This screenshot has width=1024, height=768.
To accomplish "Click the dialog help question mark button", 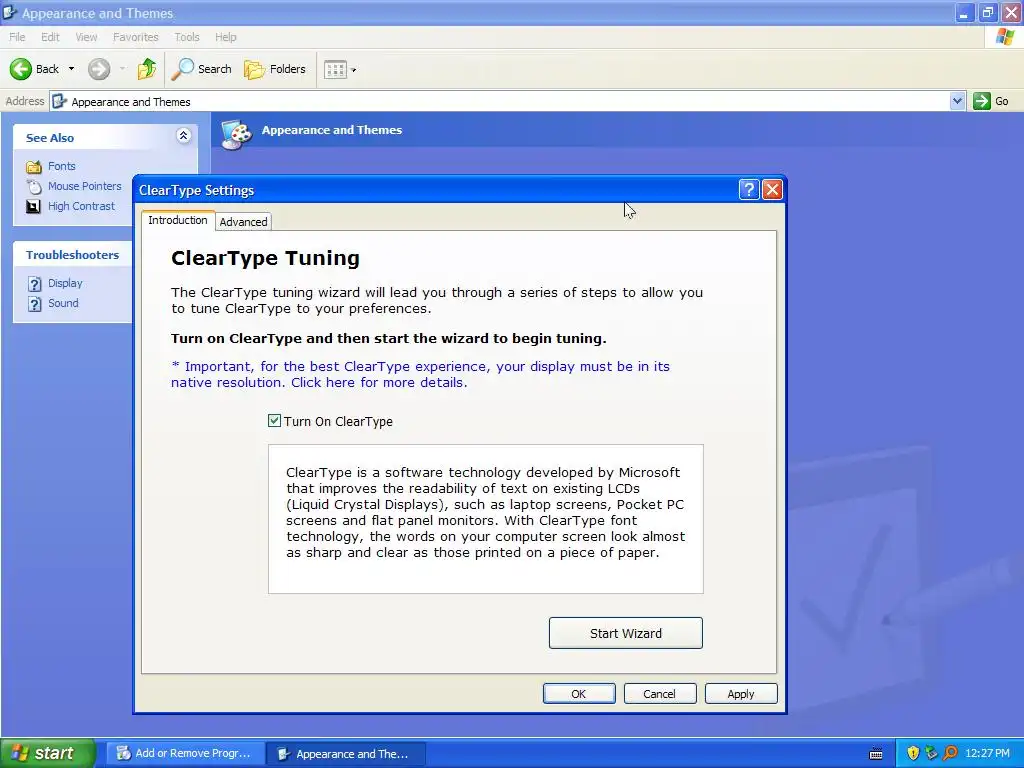I will [749, 189].
